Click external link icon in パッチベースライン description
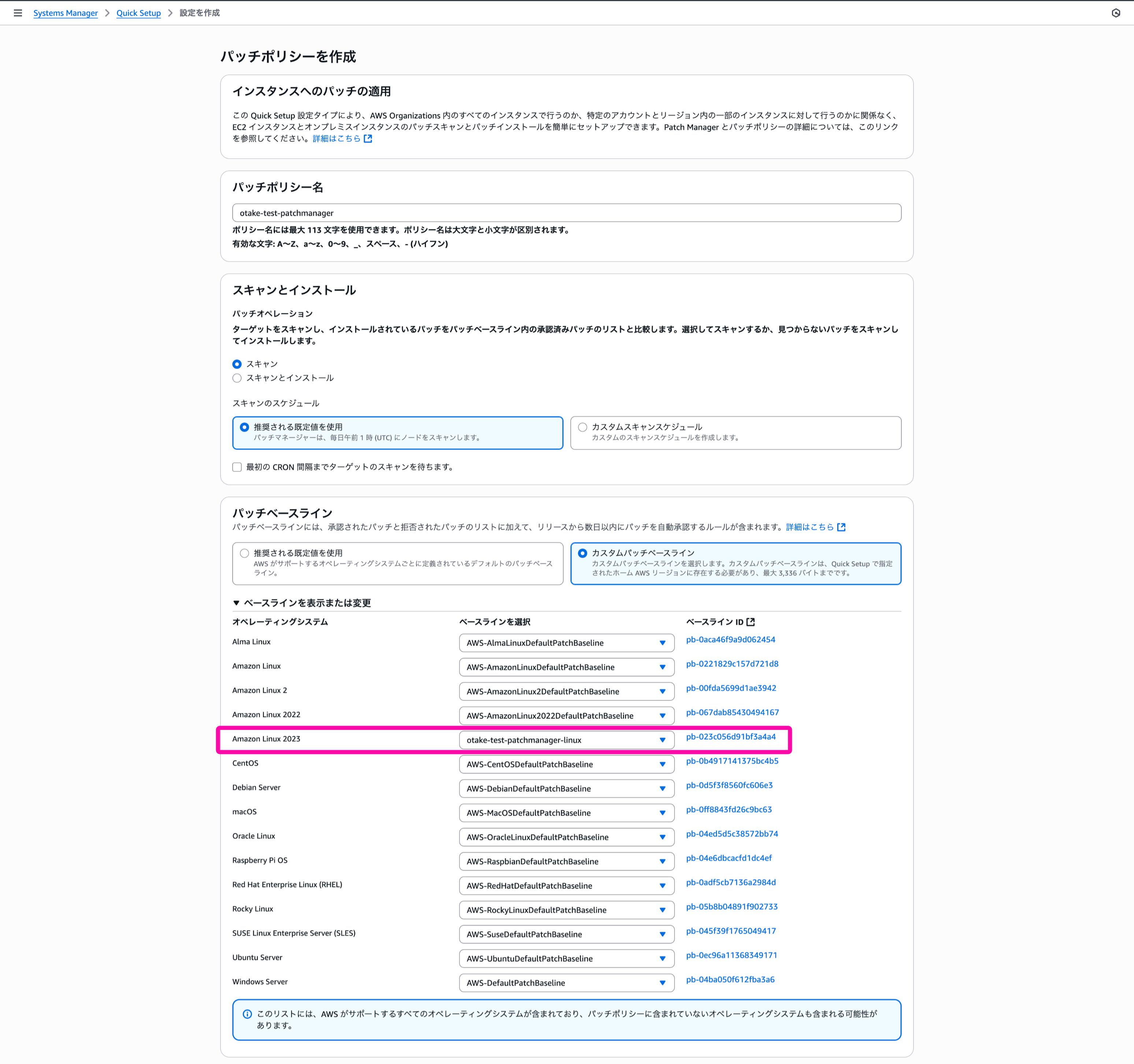The image size is (1134, 1064). tap(841, 527)
